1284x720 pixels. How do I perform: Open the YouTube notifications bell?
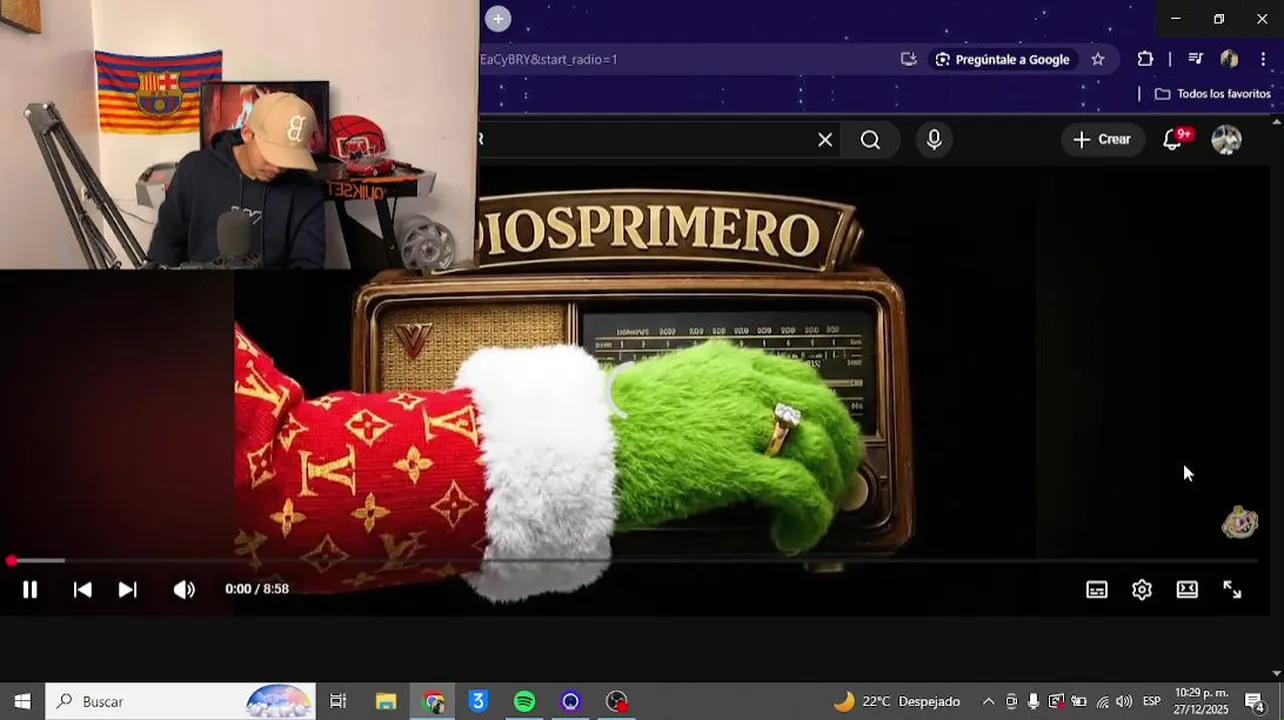click(x=1174, y=140)
